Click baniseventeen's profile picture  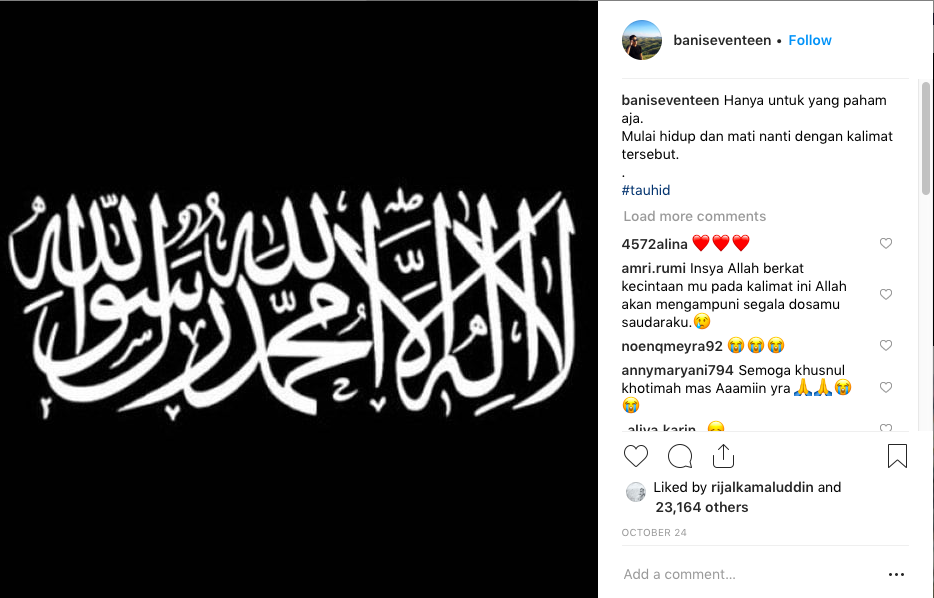coord(642,40)
